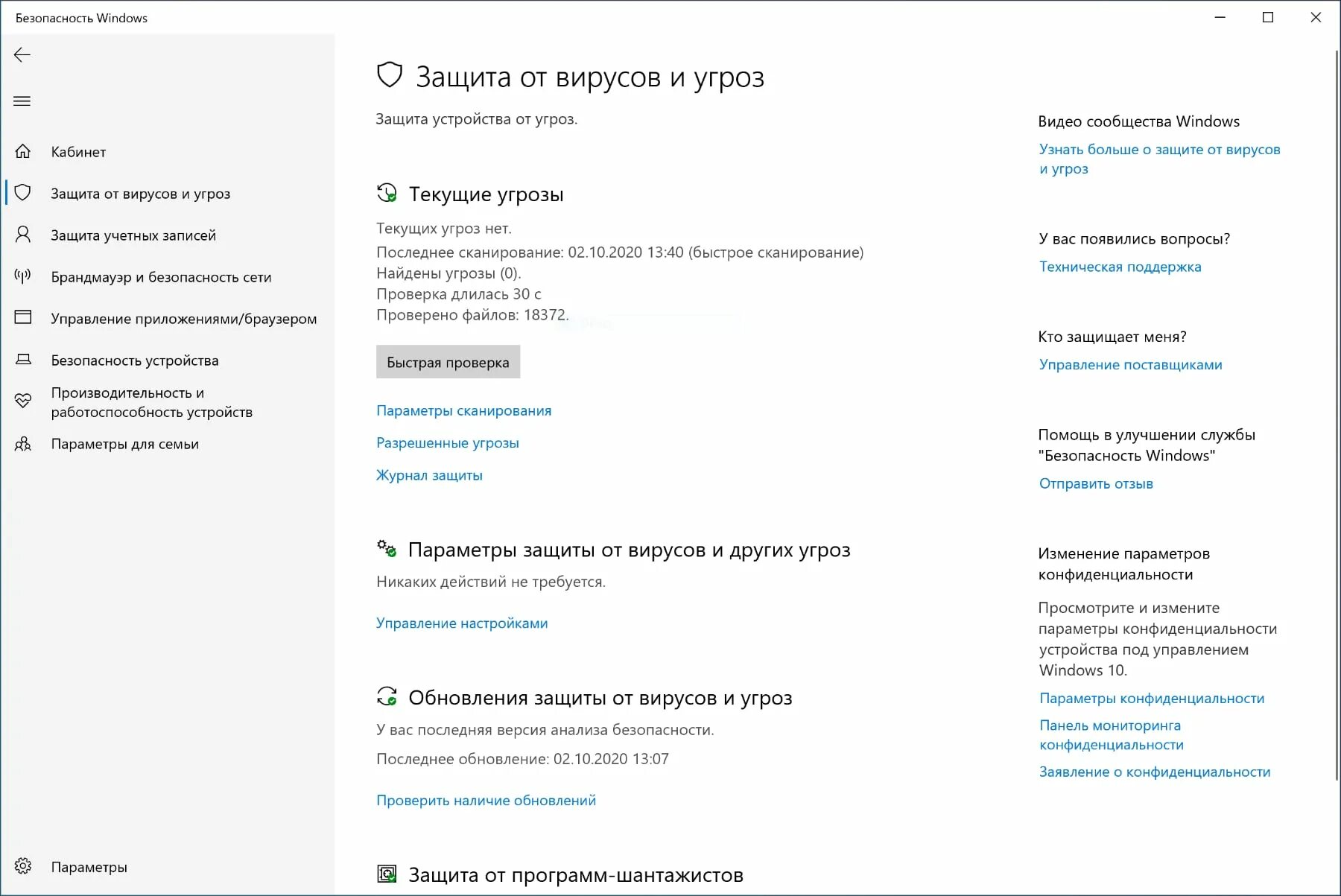This screenshot has width=1341, height=896.
Task: Click the family options people icon
Action: pos(23,444)
